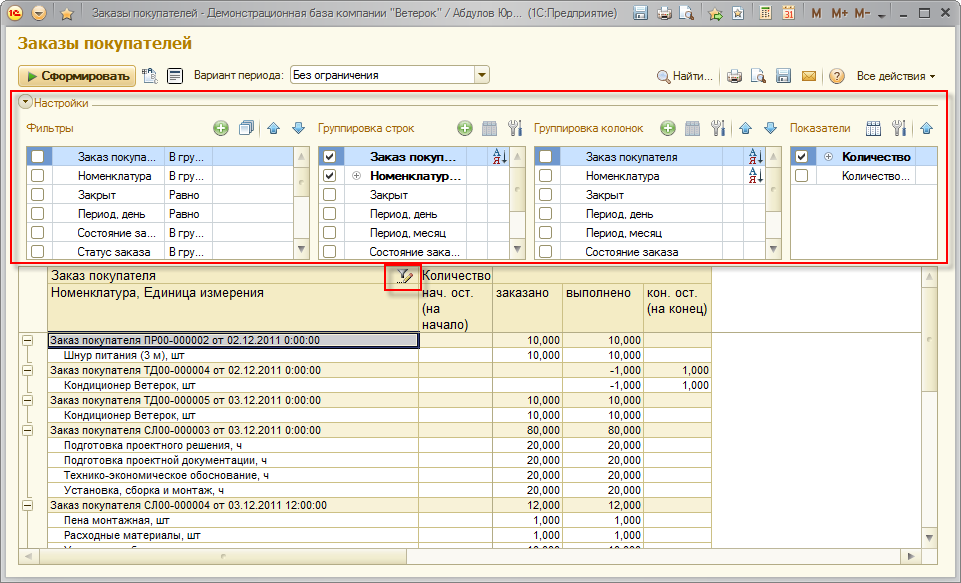
Task: Uncheck Заказ покупателя in Группировка строк
Action: coord(329,157)
